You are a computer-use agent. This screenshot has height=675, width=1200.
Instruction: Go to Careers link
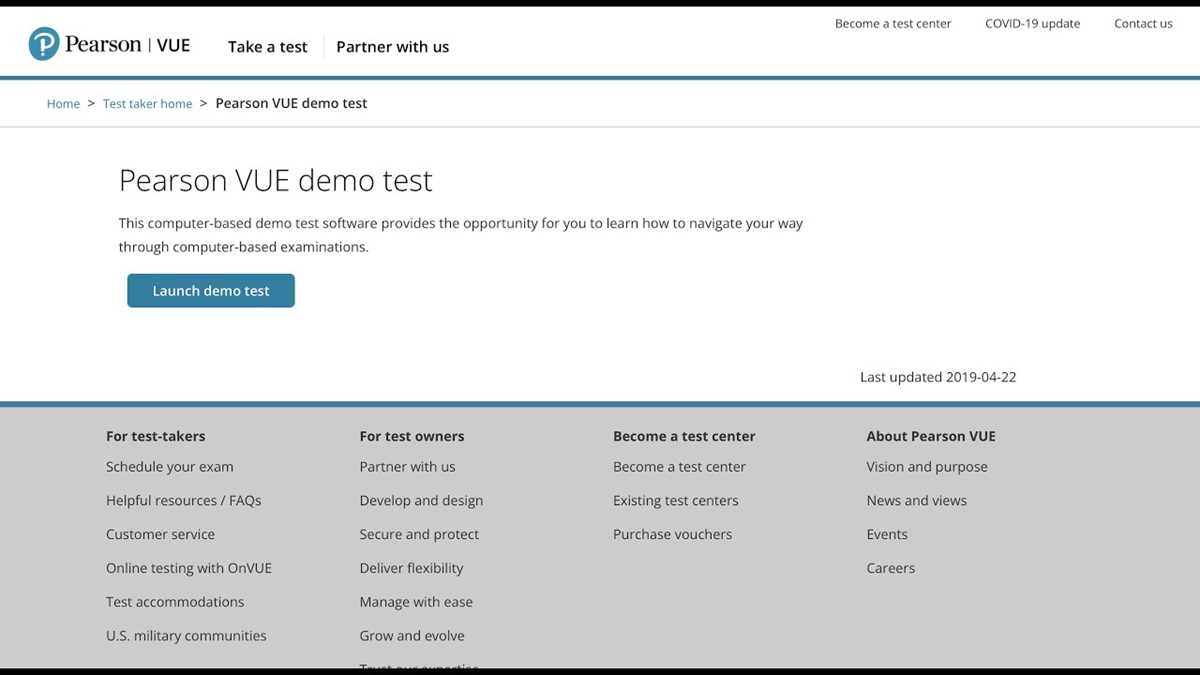click(x=891, y=569)
